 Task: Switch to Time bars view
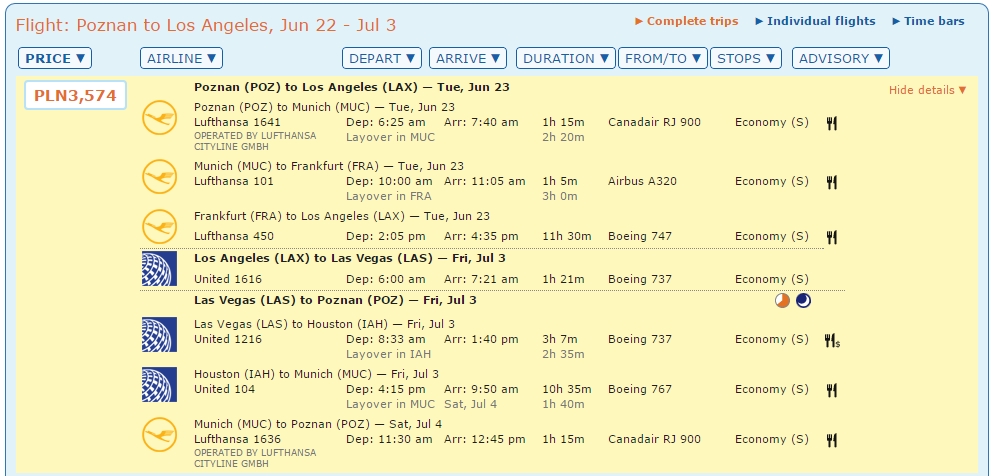point(928,21)
